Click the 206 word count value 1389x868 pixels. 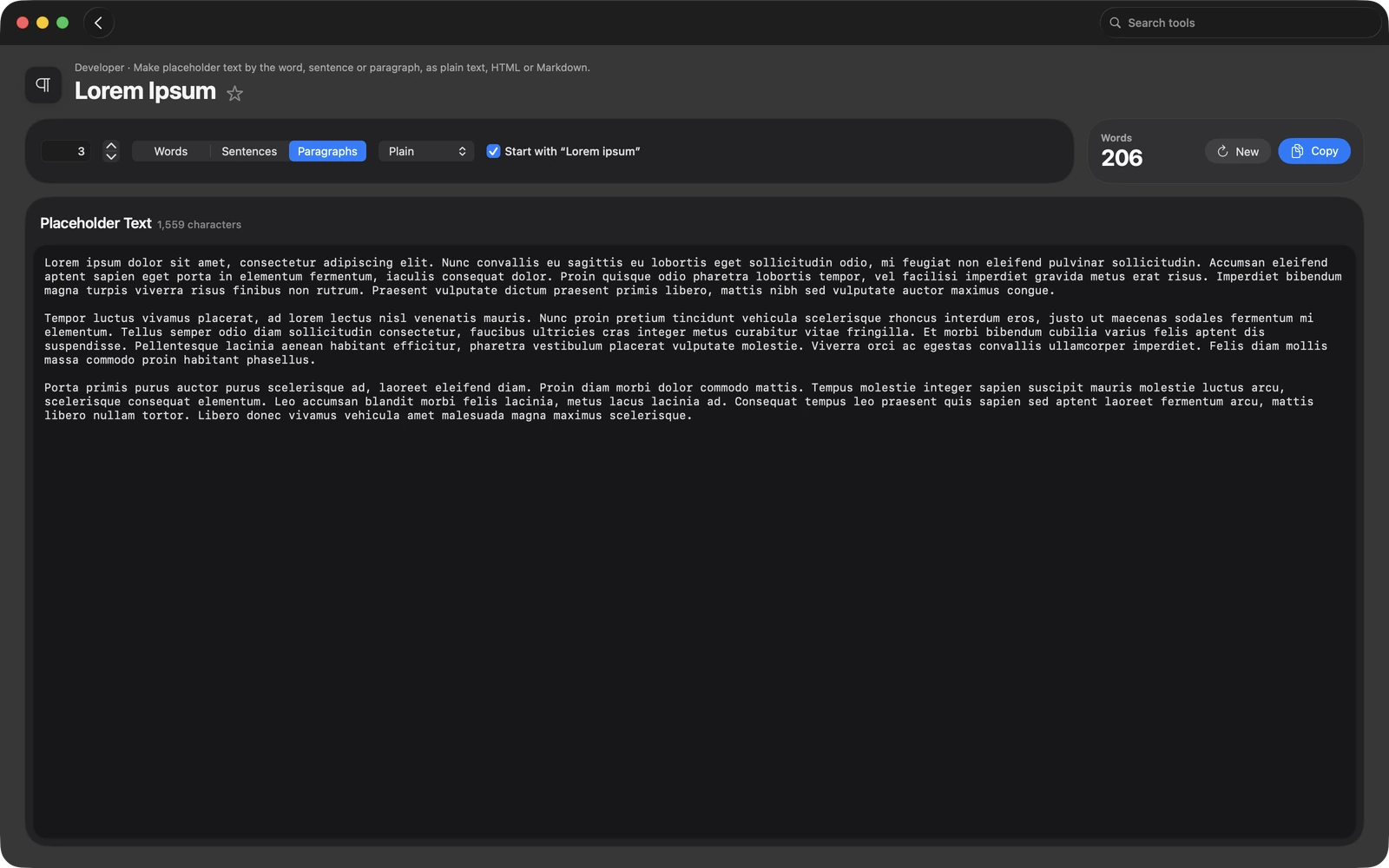[x=1122, y=158]
